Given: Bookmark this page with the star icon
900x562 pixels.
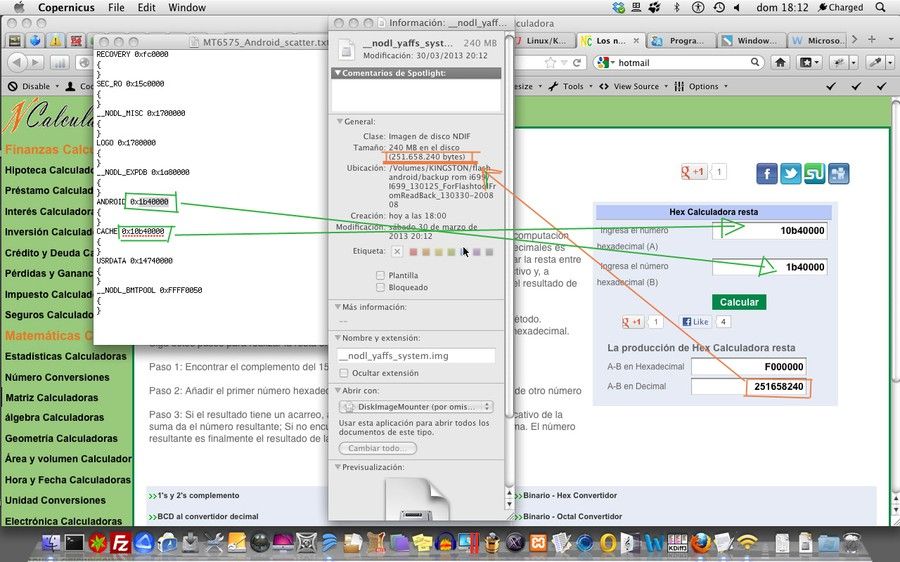Looking at the screenshot, I should [x=550, y=63].
